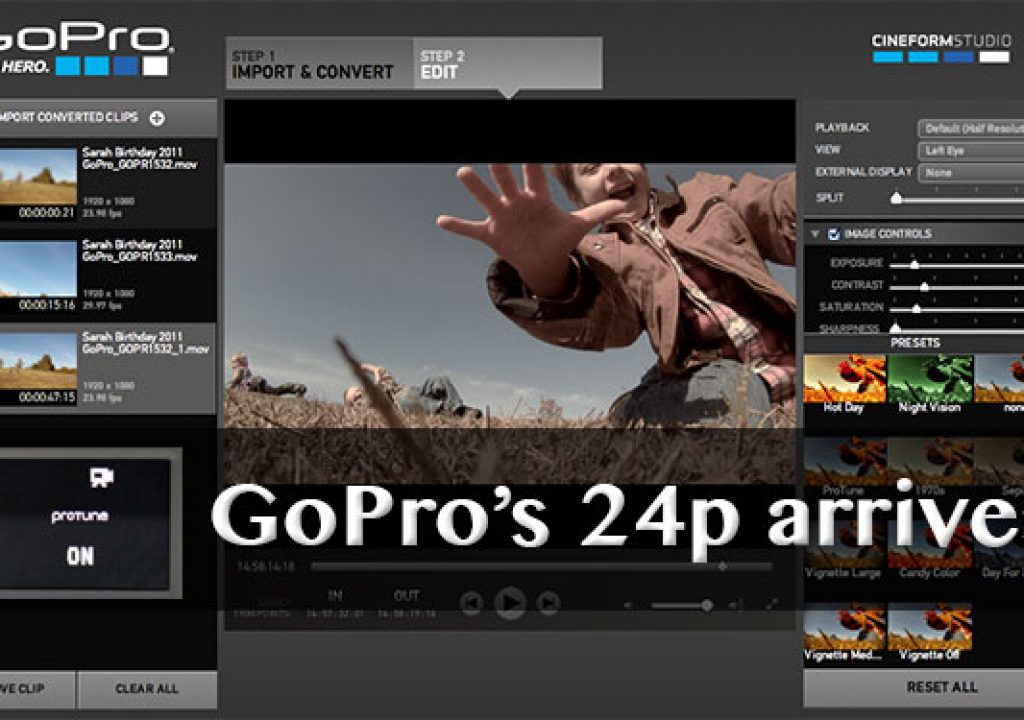This screenshot has width=1024, height=720.
Task: Click the Clear All button
Action: (x=147, y=689)
